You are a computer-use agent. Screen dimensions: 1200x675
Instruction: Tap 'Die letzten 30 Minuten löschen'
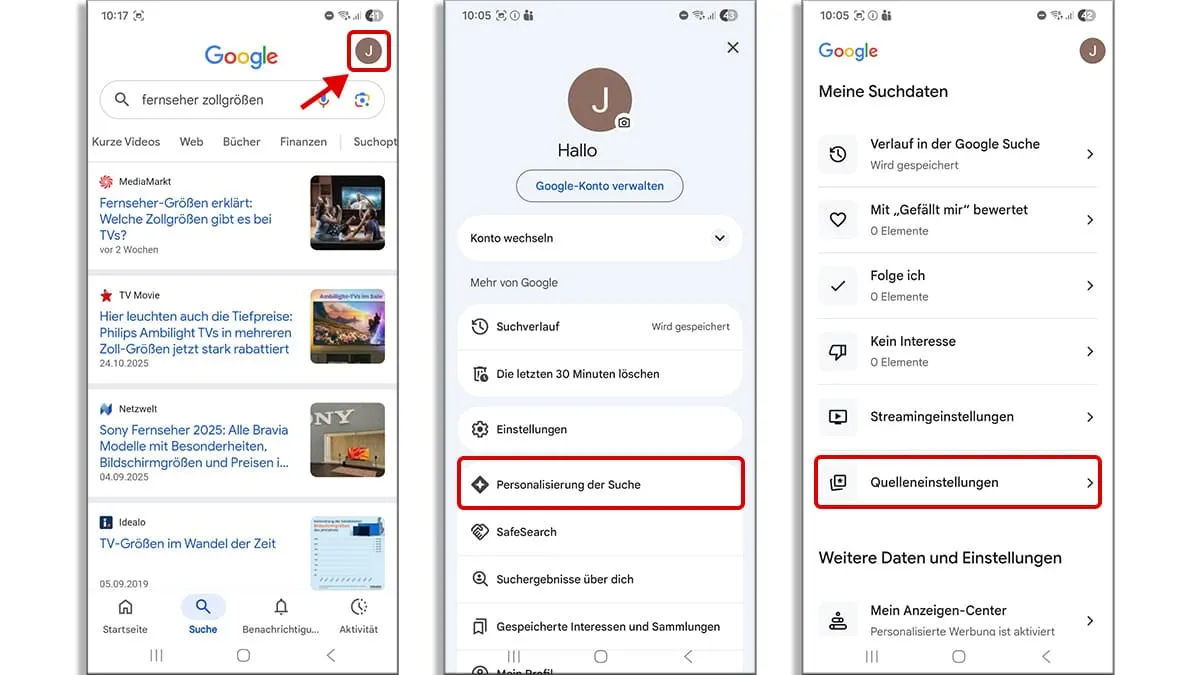click(600, 374)
